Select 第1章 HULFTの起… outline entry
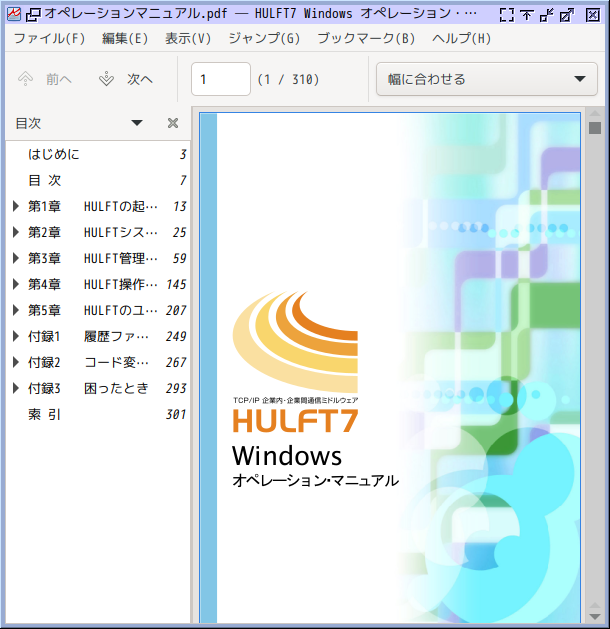610x629 pixels. tap(98, 206)
